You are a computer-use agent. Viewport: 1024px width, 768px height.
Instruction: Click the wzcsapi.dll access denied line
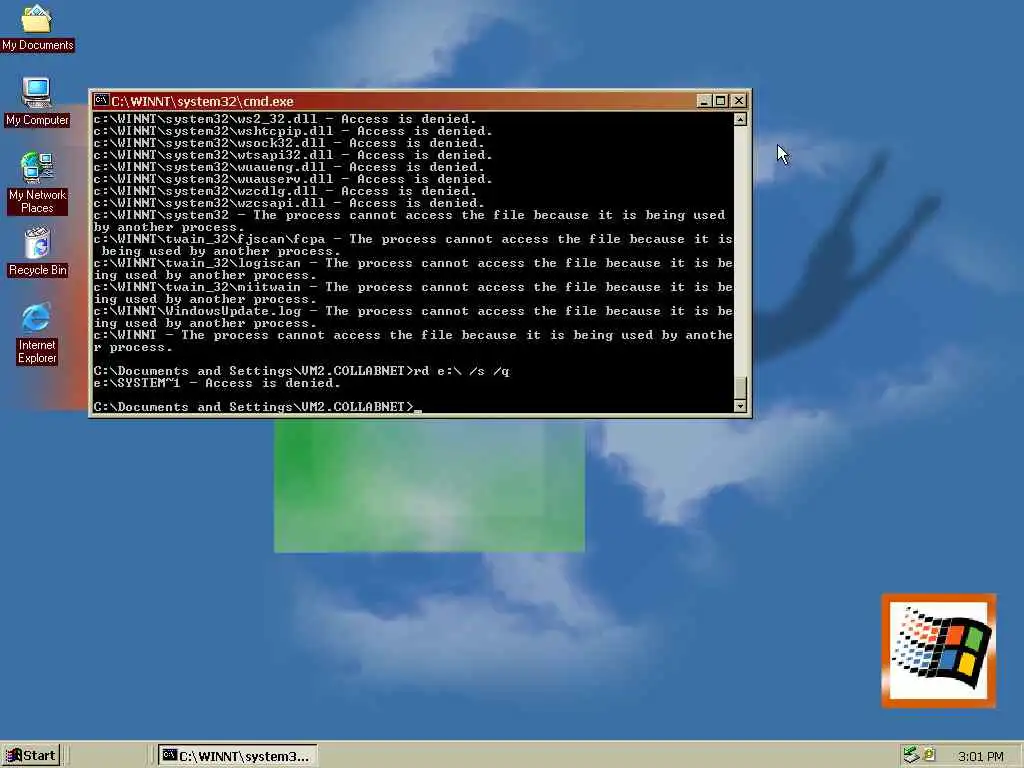coord(289,203)
